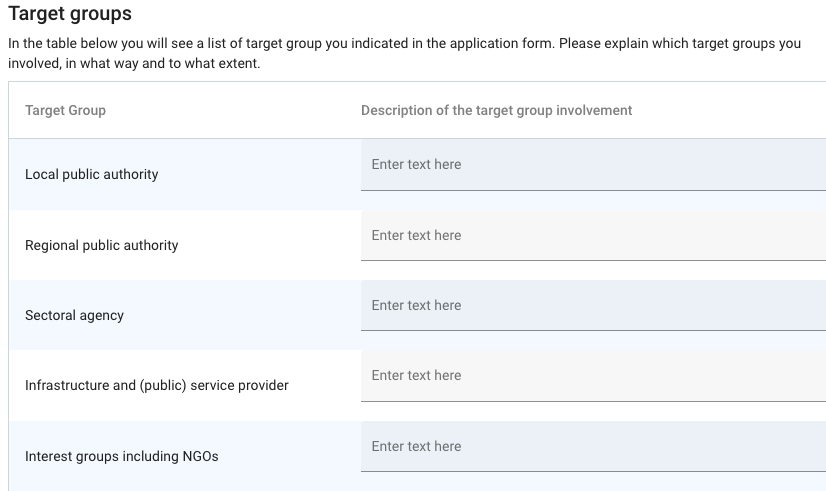This screenshot has height=491, width=826.
Task: Click the 'Local public authority' row label
Action: [x=92, y=174]
